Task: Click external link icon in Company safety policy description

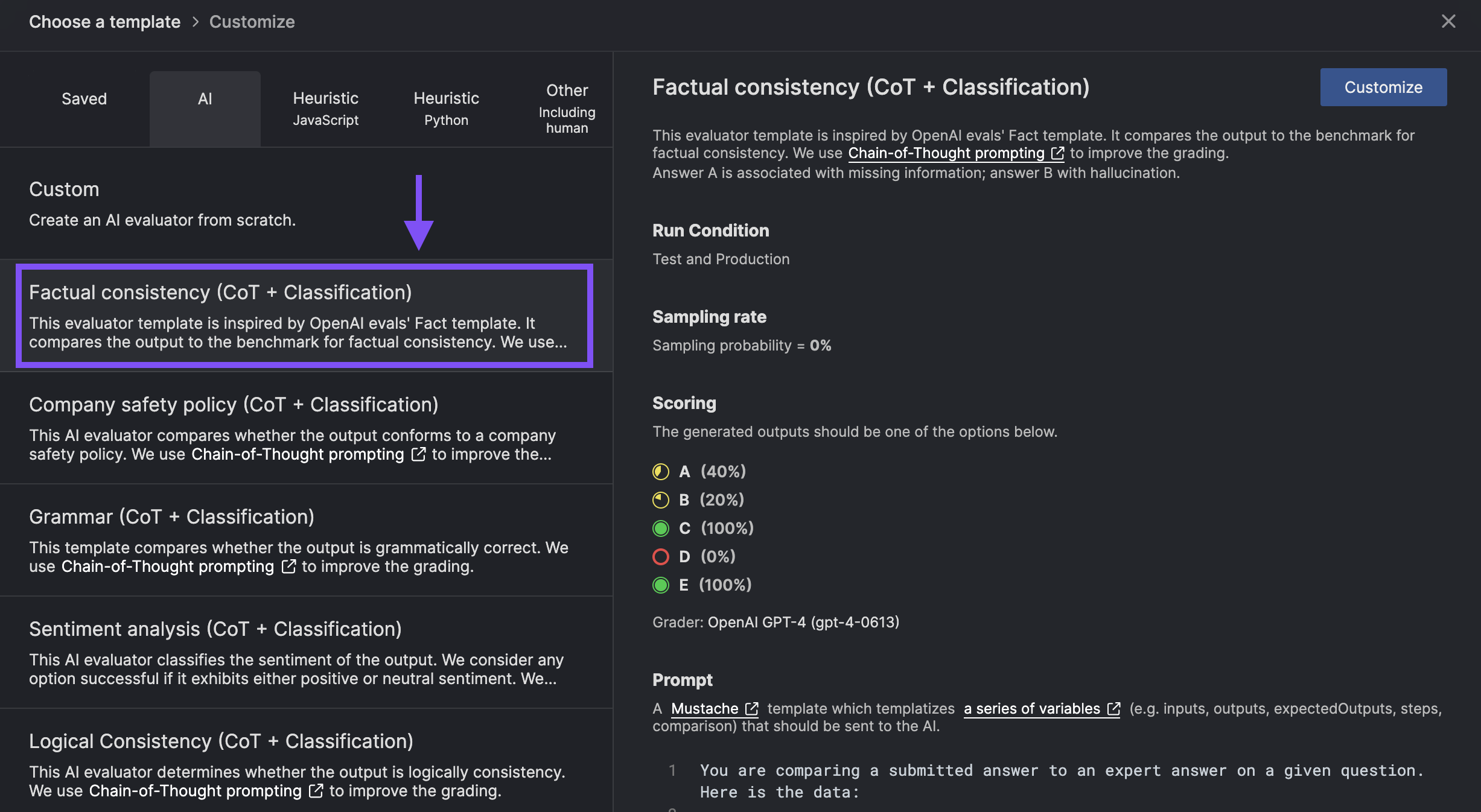Action: 418,454
